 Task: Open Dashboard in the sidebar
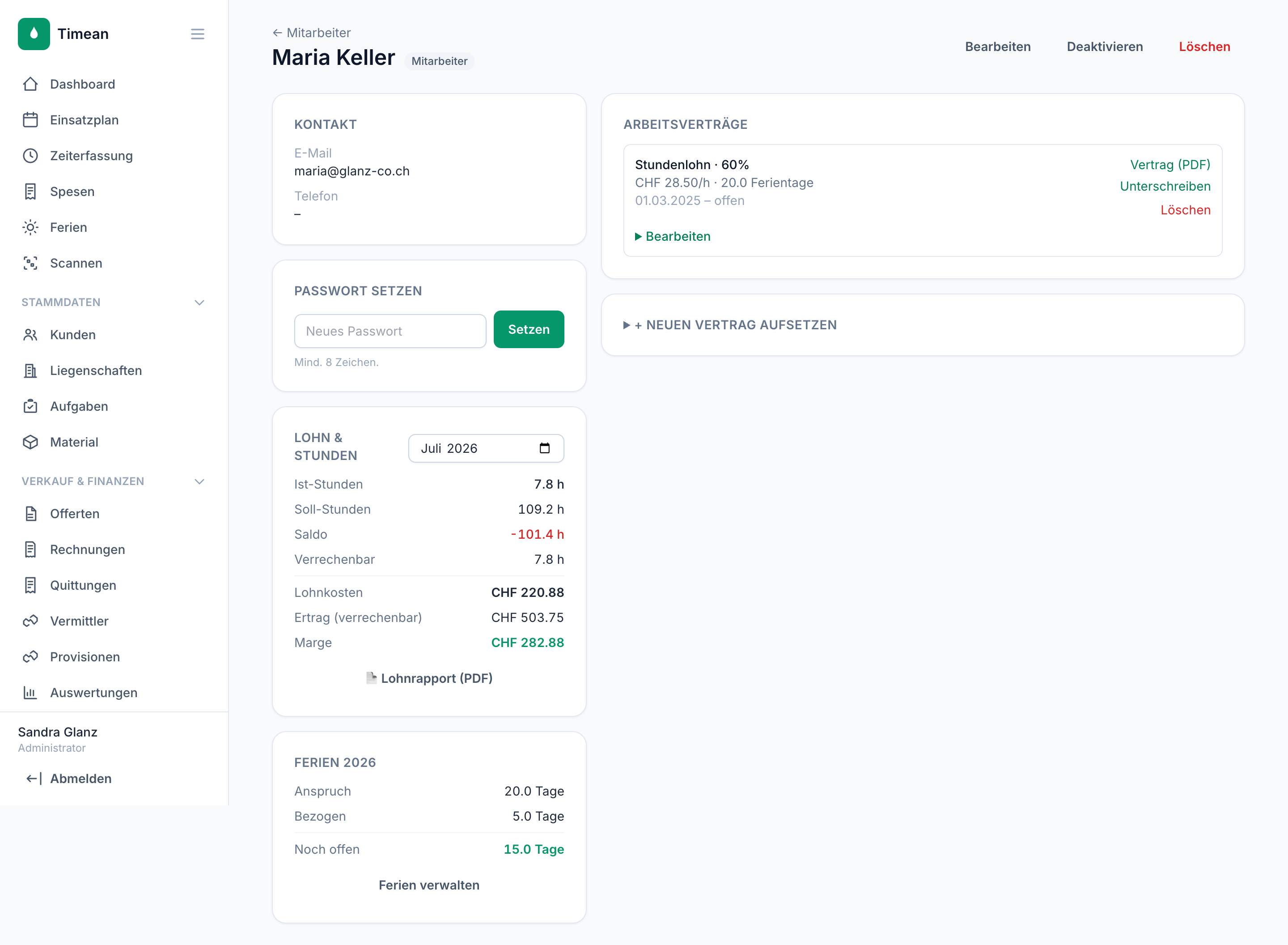click(x=114, y=84)
